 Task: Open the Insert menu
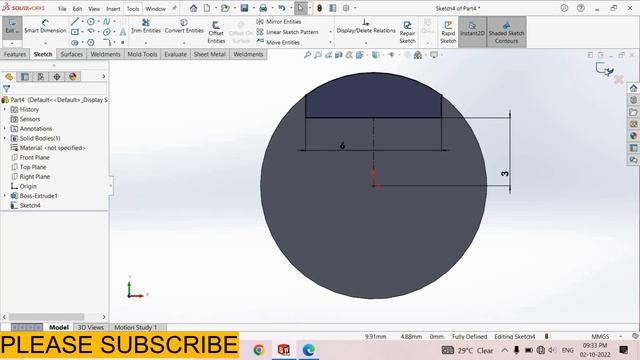click(x=113, y=9)
